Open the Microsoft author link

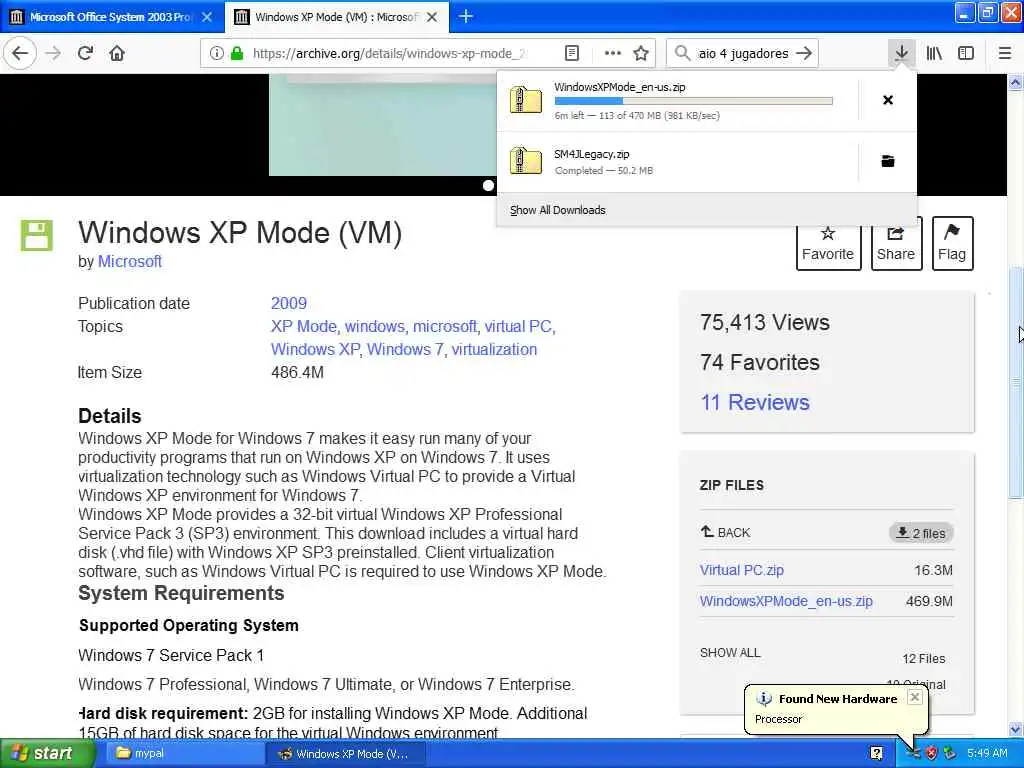tap(130, 261)
